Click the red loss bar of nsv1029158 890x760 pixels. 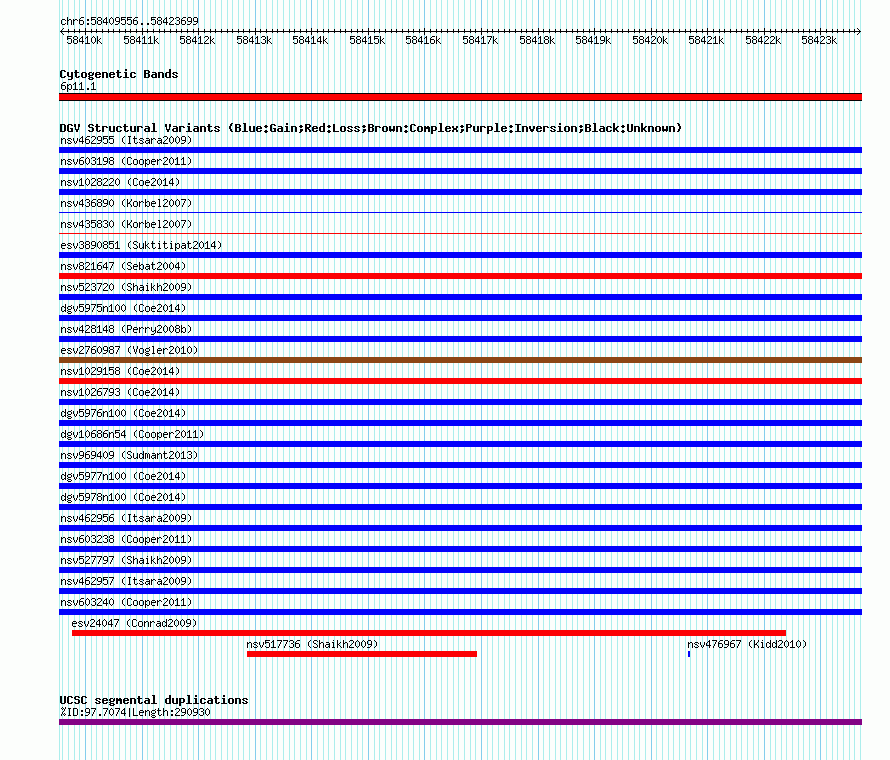[x=460, y=381]
